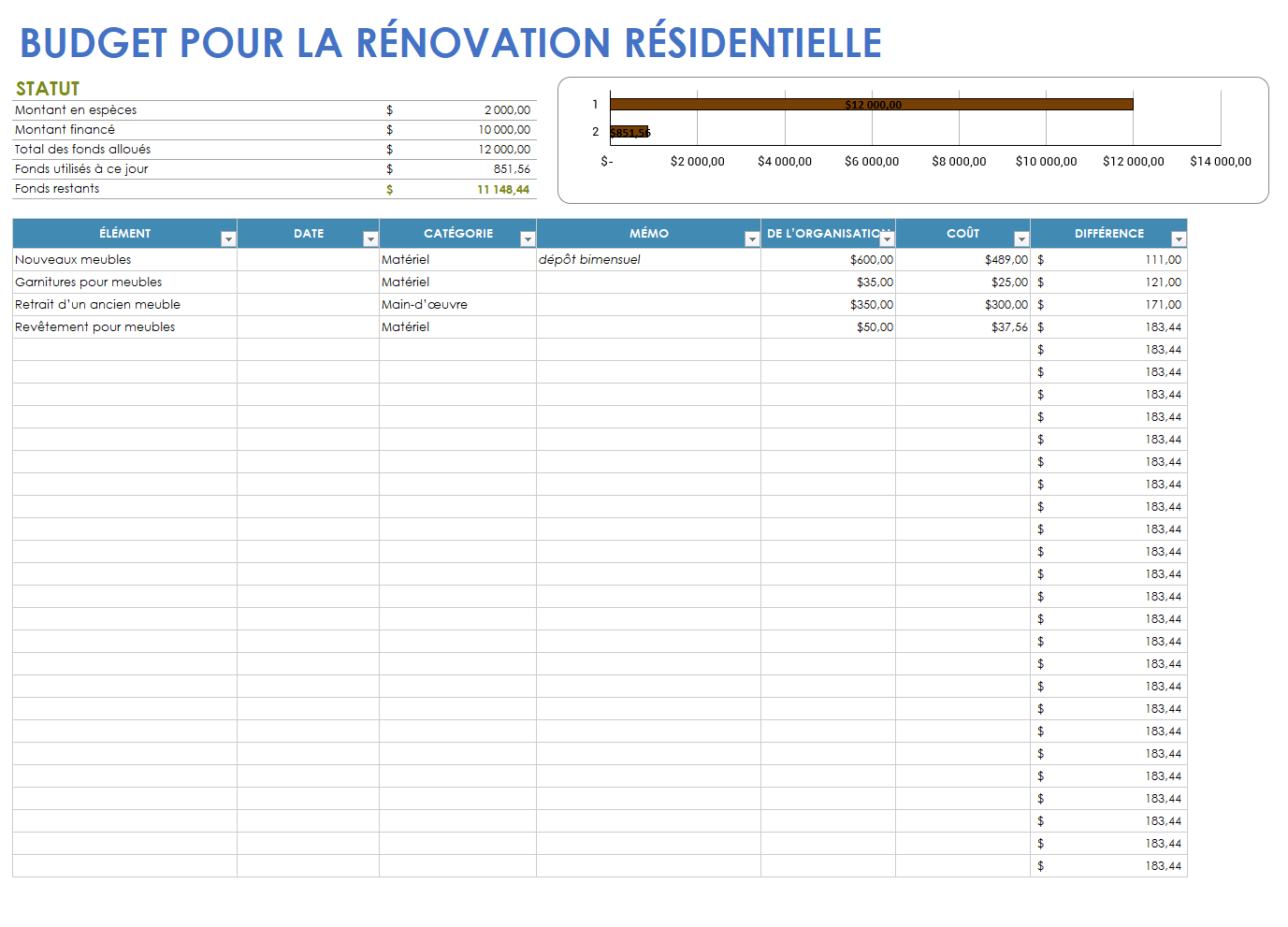Click the 11 148,44 remaining funds value

(x=503, y=190)
